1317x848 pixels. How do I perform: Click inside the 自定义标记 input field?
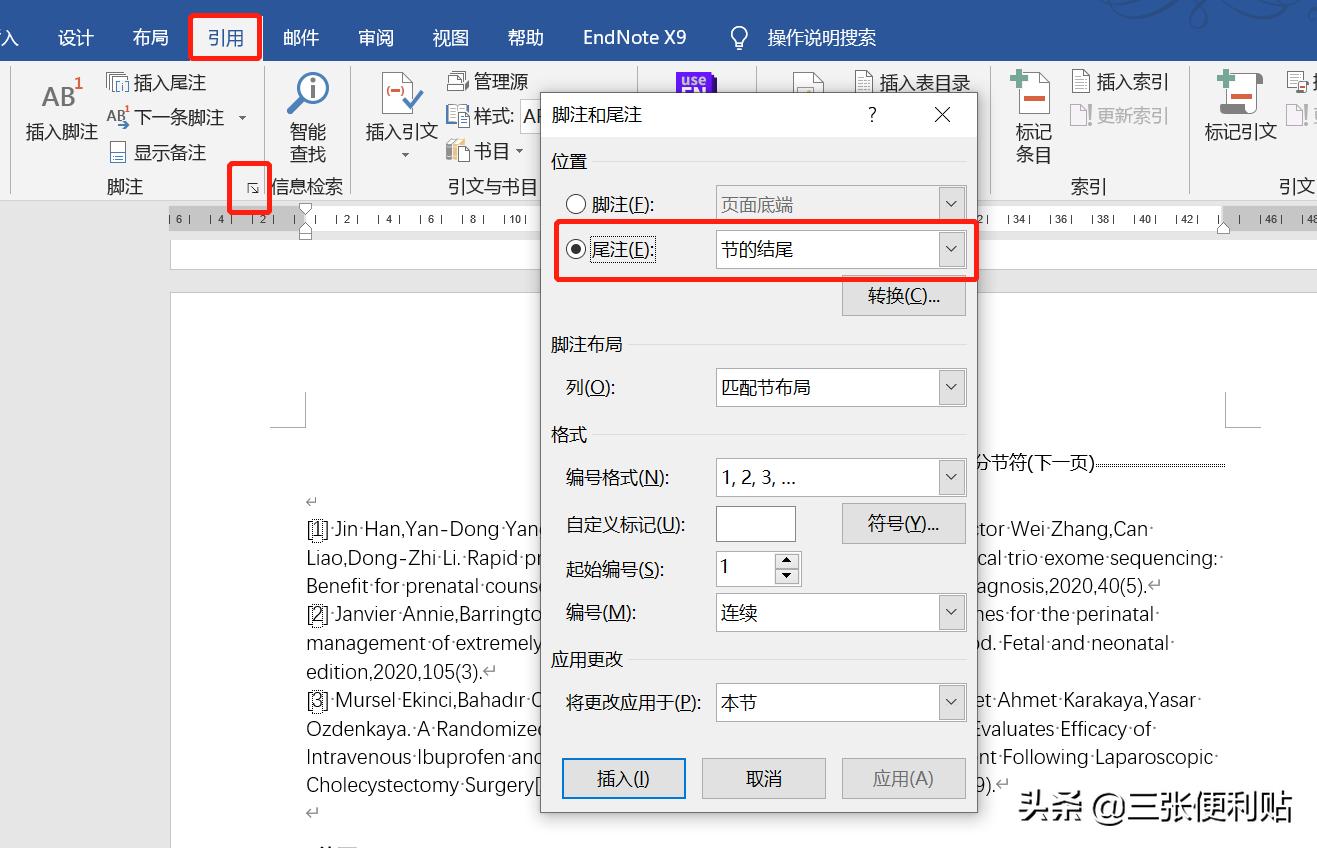click(755, 523)
